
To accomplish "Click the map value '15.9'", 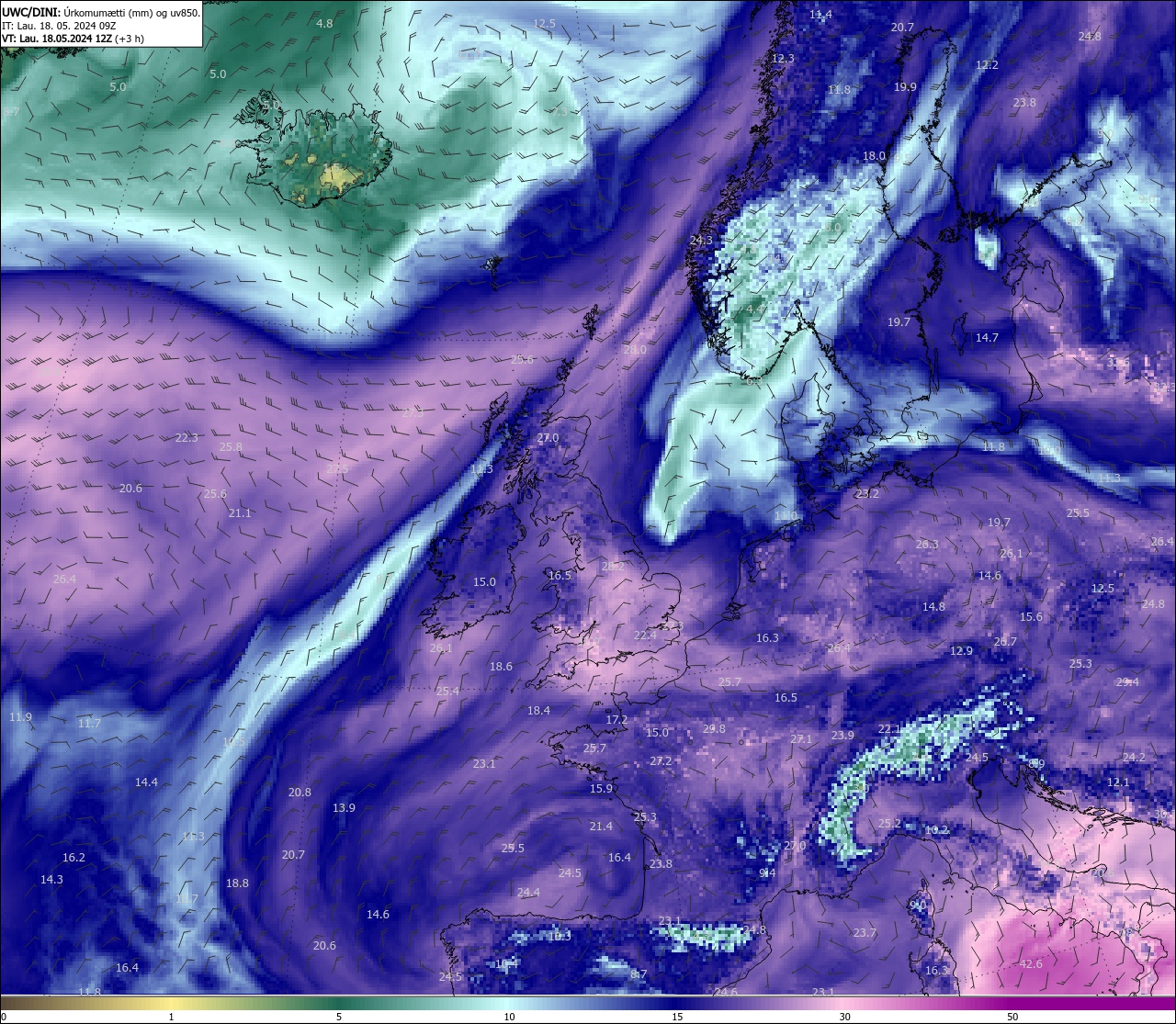I will (601, 788).
